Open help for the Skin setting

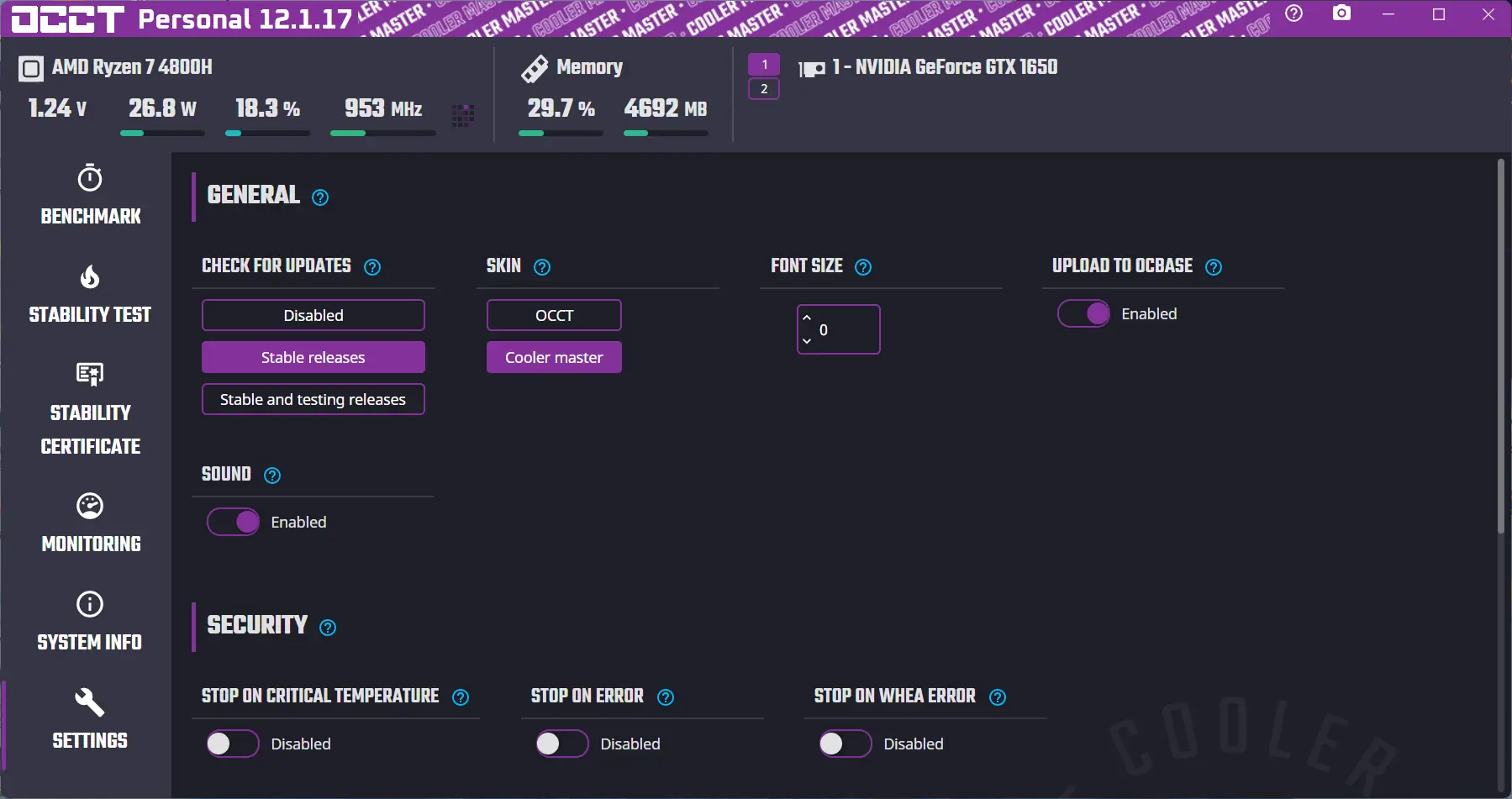(542, 267)
